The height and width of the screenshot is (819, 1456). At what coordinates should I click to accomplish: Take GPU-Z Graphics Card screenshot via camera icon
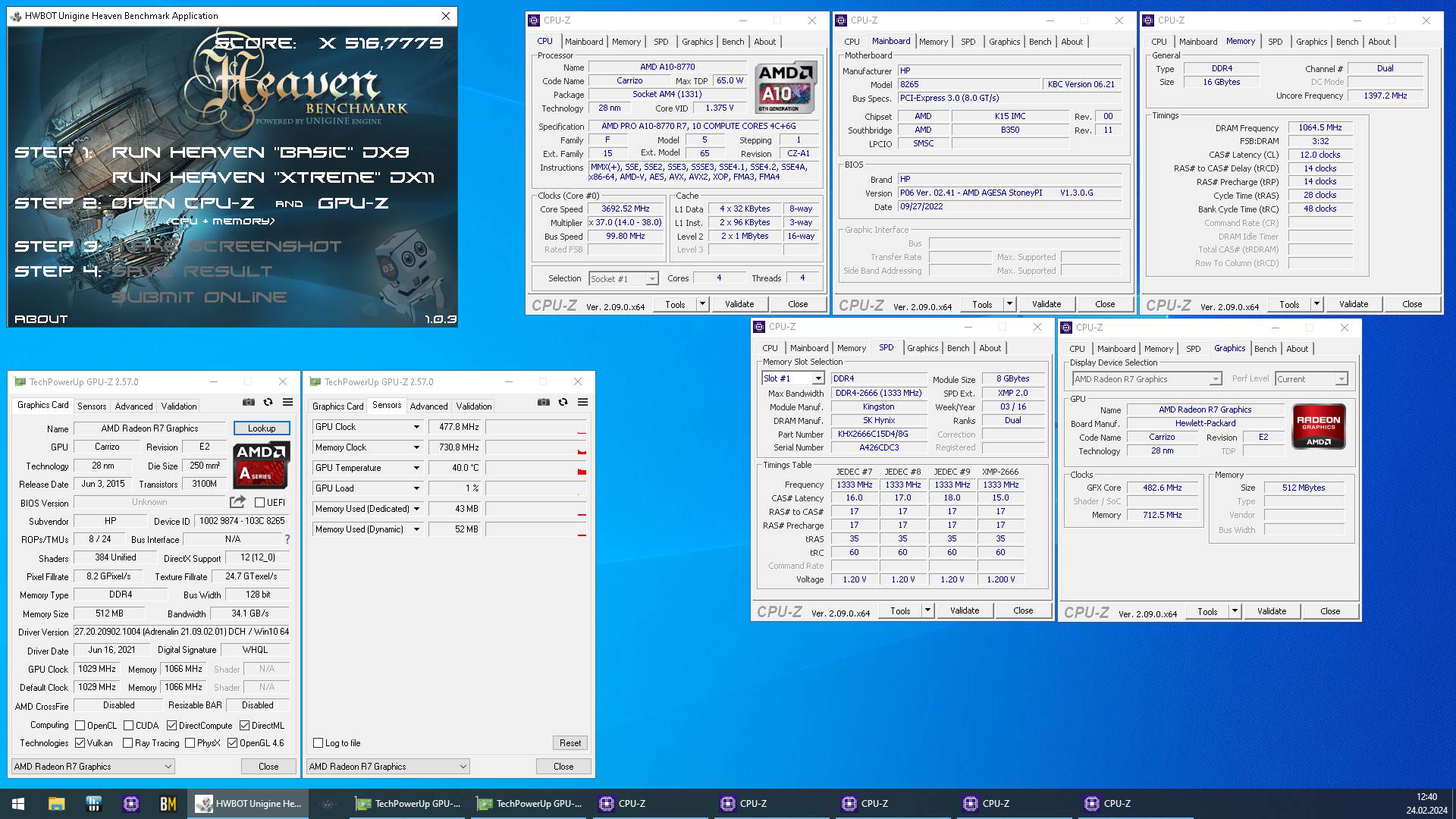[249, 403]
